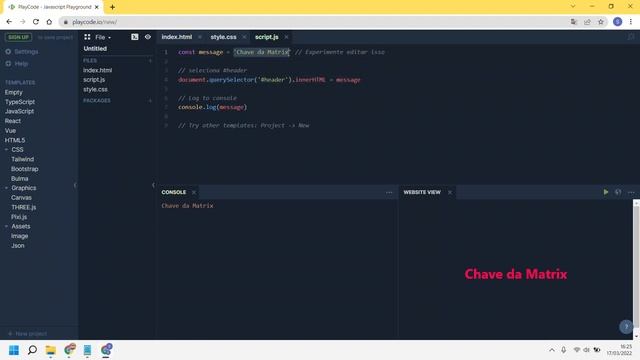Open a new browser tab
The width and height of the screenshot is (640, 360).
coord(112,7)
